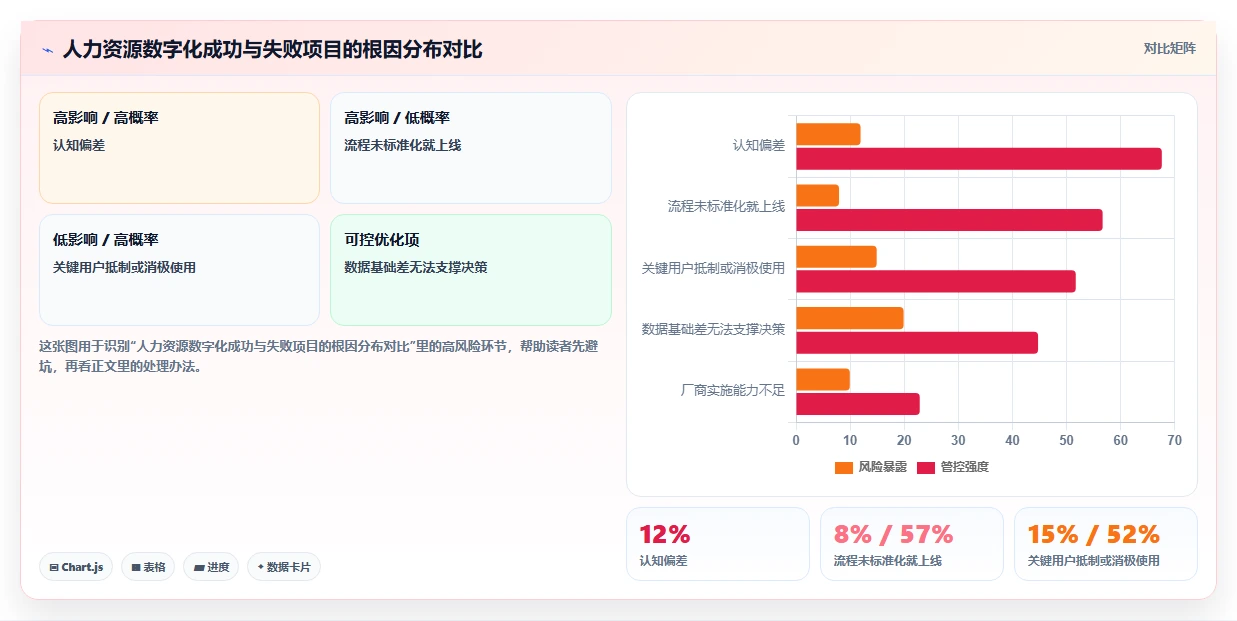The image size is (1237, 621).
Task: Click the red 认知偏差 管控强度 bar
Action: pos(979,159)
